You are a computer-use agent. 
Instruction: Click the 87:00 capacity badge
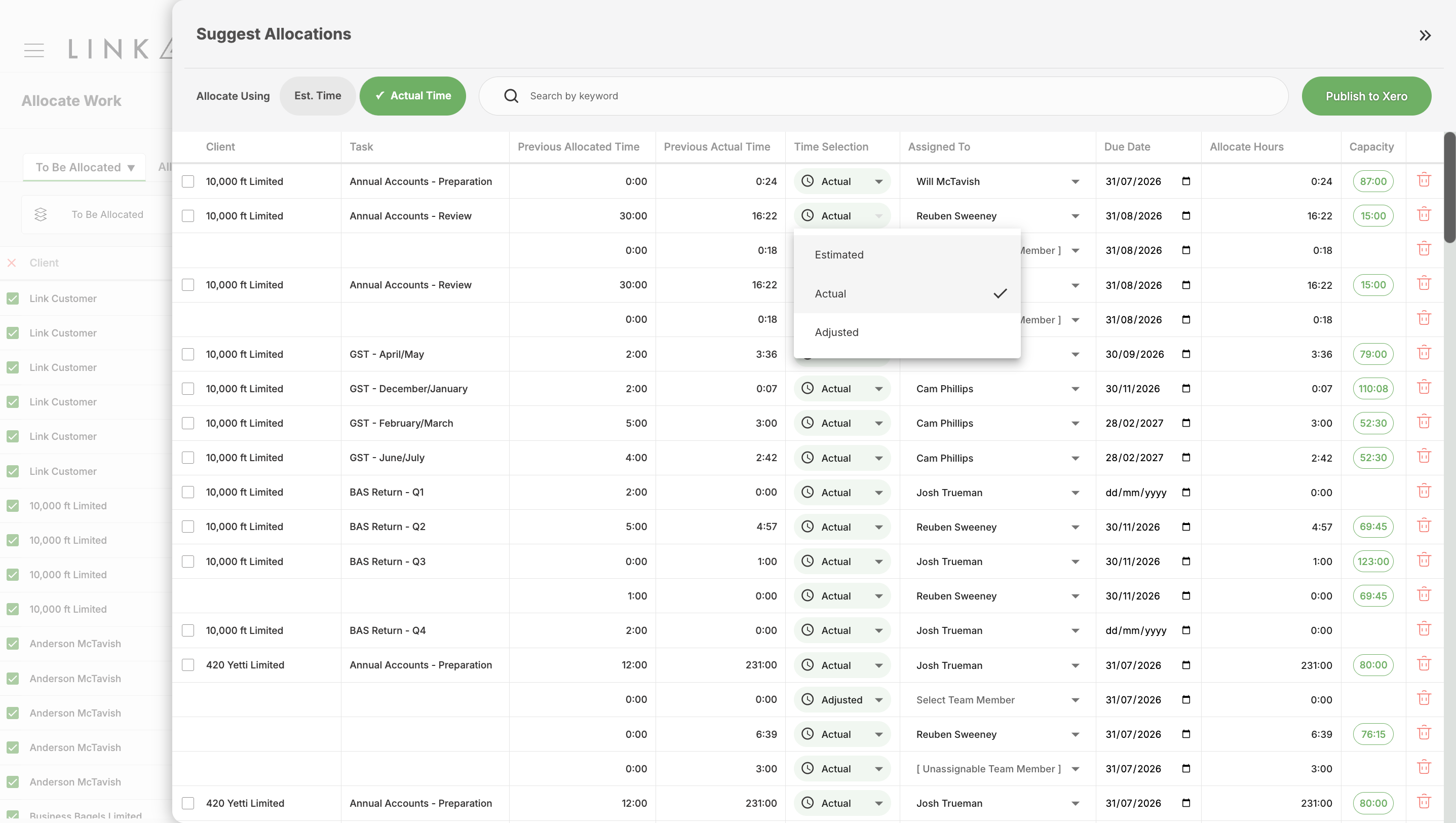[x=1373, y=181]
